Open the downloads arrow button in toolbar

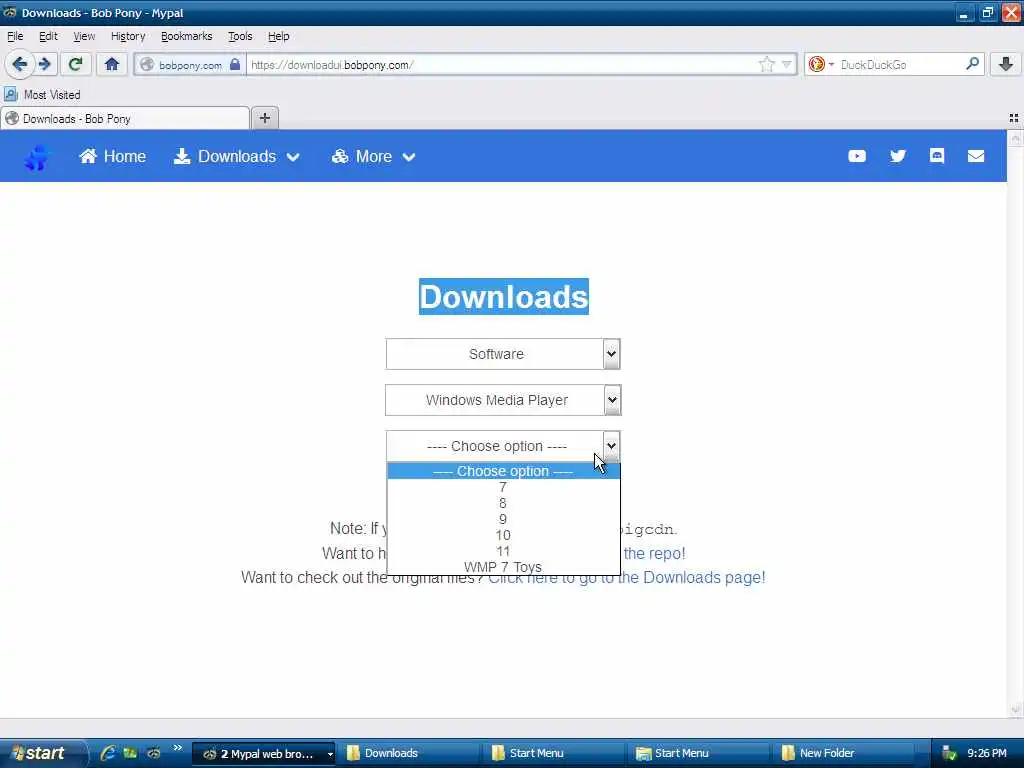point(1006,64)
